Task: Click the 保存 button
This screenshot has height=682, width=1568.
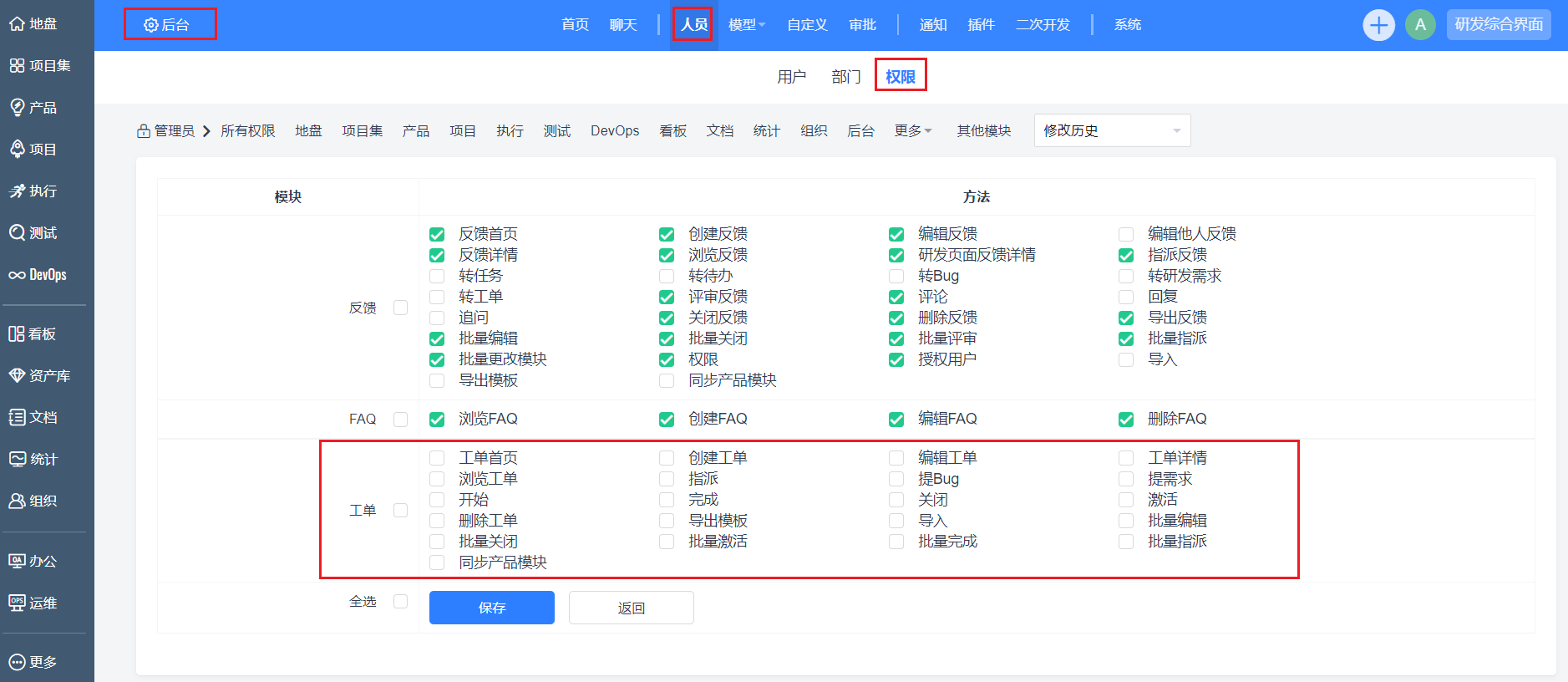Action: [x=492, y=608]
